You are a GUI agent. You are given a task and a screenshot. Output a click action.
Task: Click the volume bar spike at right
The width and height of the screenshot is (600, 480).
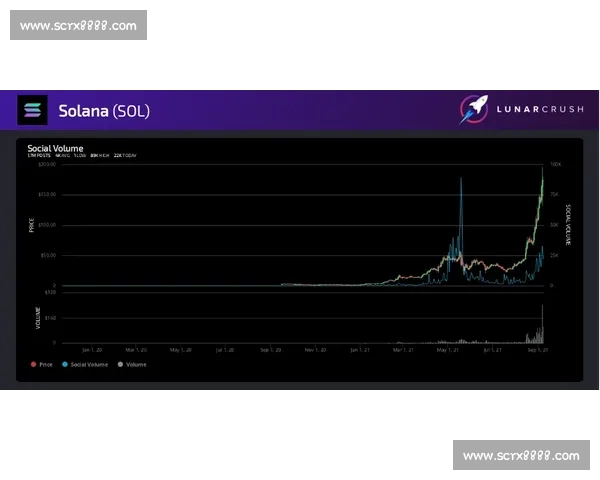point(542,320)
